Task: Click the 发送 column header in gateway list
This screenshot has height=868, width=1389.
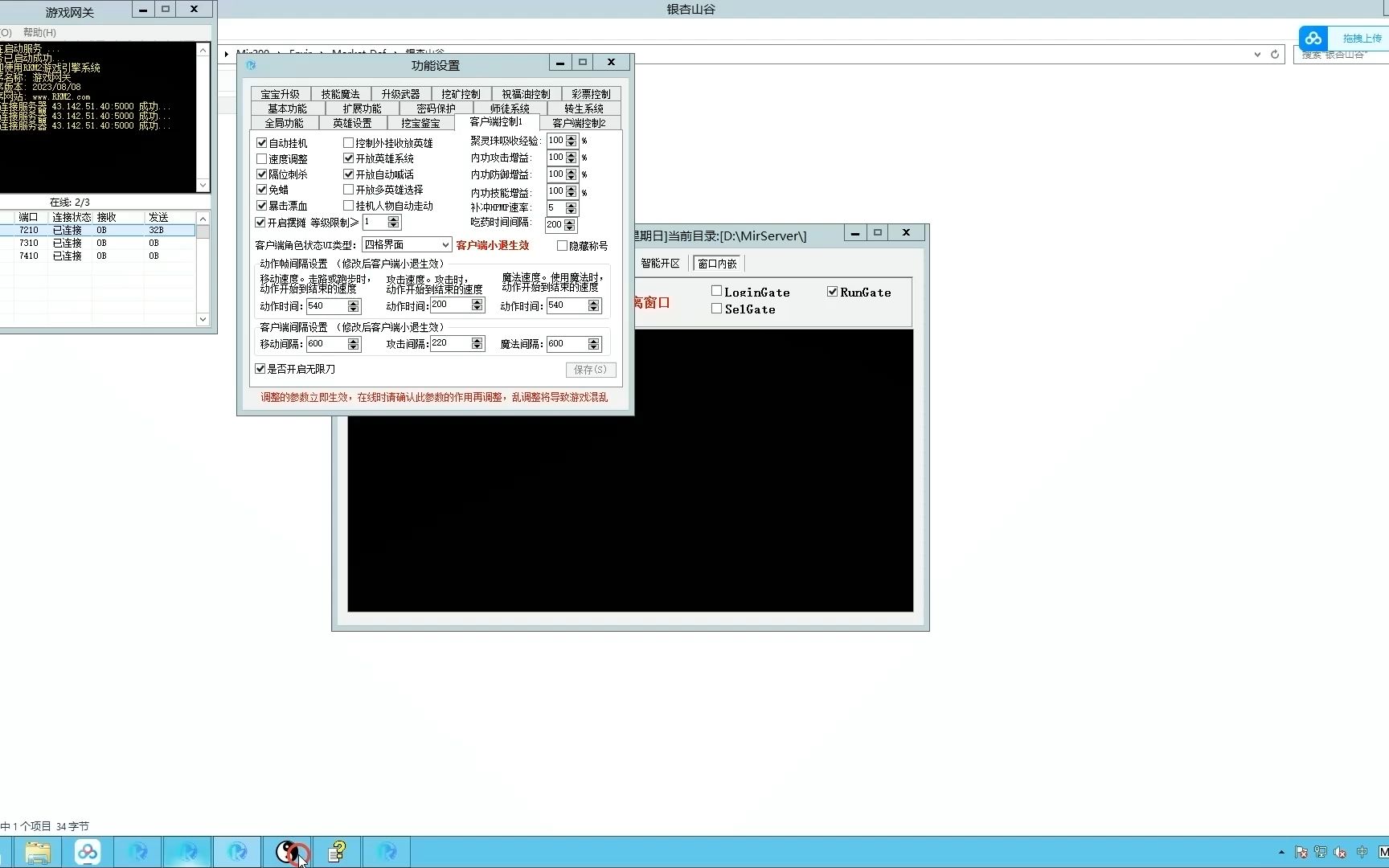Action: click(169, 217)
